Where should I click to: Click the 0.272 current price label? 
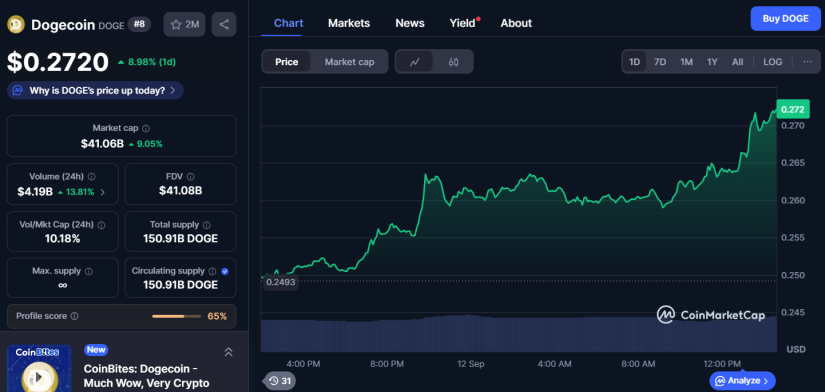point(792,110)
